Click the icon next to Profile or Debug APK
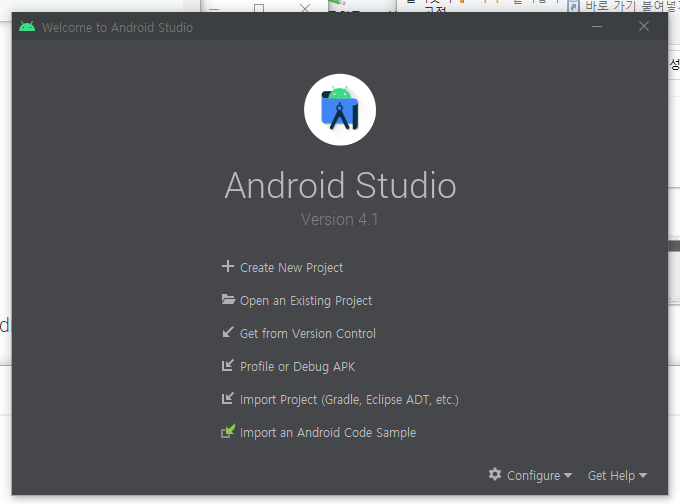The width and height of the screenshot is (680, 504). pos(228,366)
